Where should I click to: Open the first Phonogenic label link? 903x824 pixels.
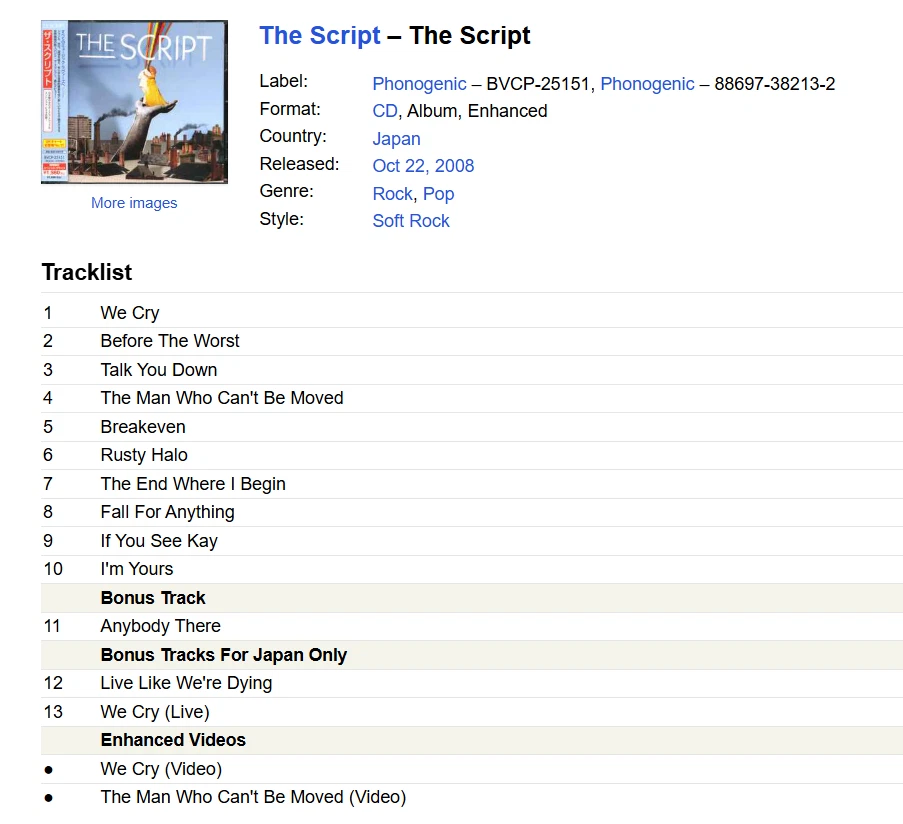pyautogui.click(x=419, y=84)
